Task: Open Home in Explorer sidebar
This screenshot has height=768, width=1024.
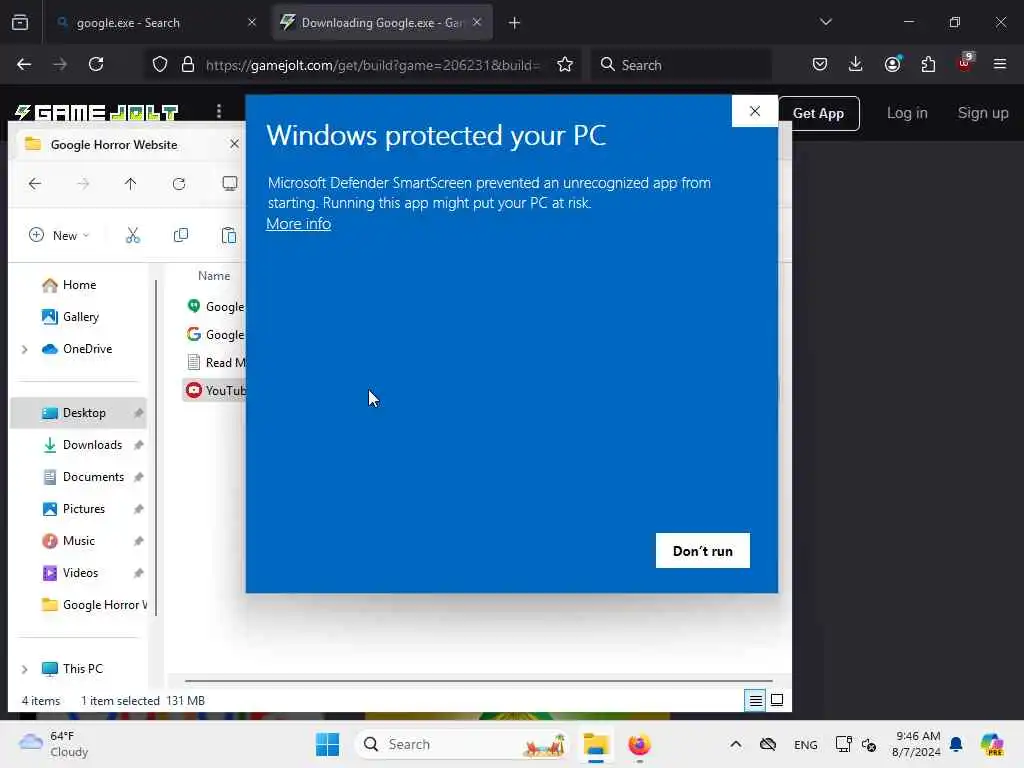Action: pos(79,285)
